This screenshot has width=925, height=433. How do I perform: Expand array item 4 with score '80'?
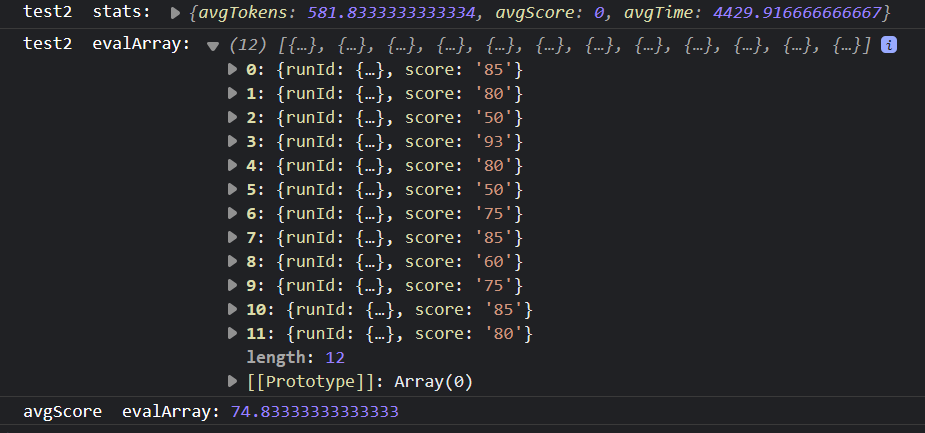234,165
